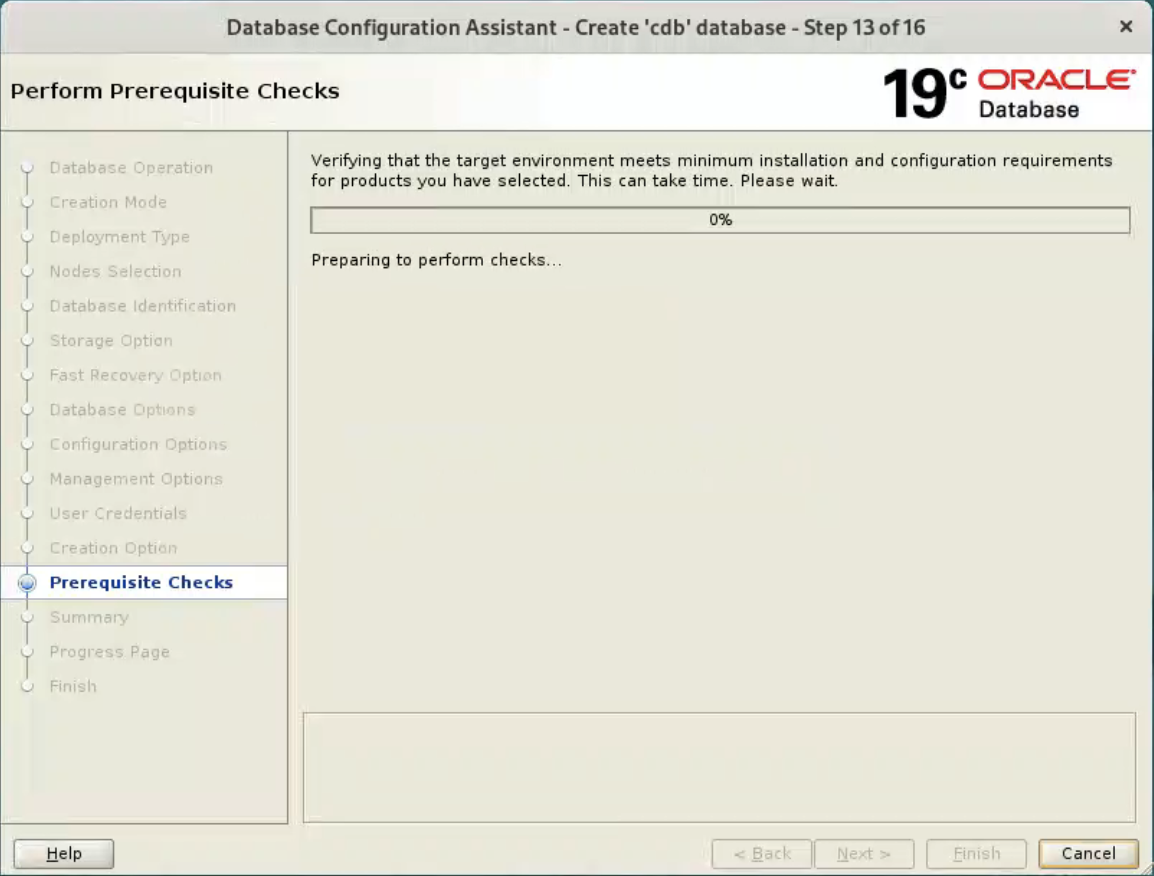Click the 'Verifying that the target environment' message
This screenshot has width=1154, height=876.
711,171
